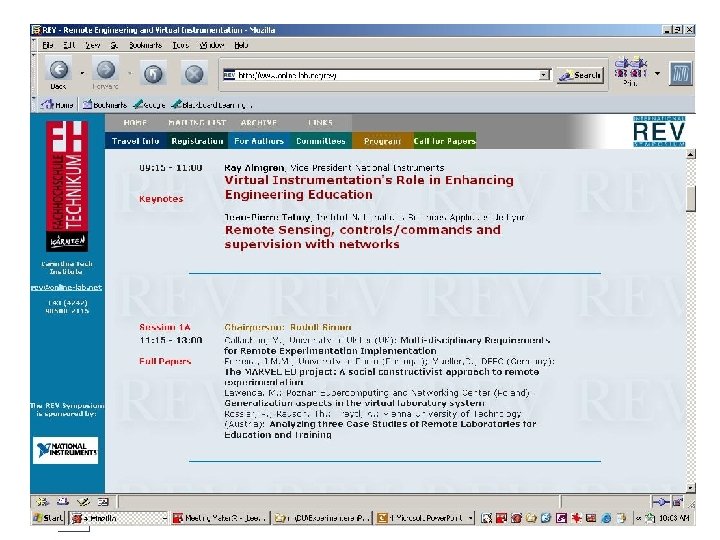Screen dimensions: 720x540
Task: Click the Navigator icon in the component bar
Action: [43, 502]
